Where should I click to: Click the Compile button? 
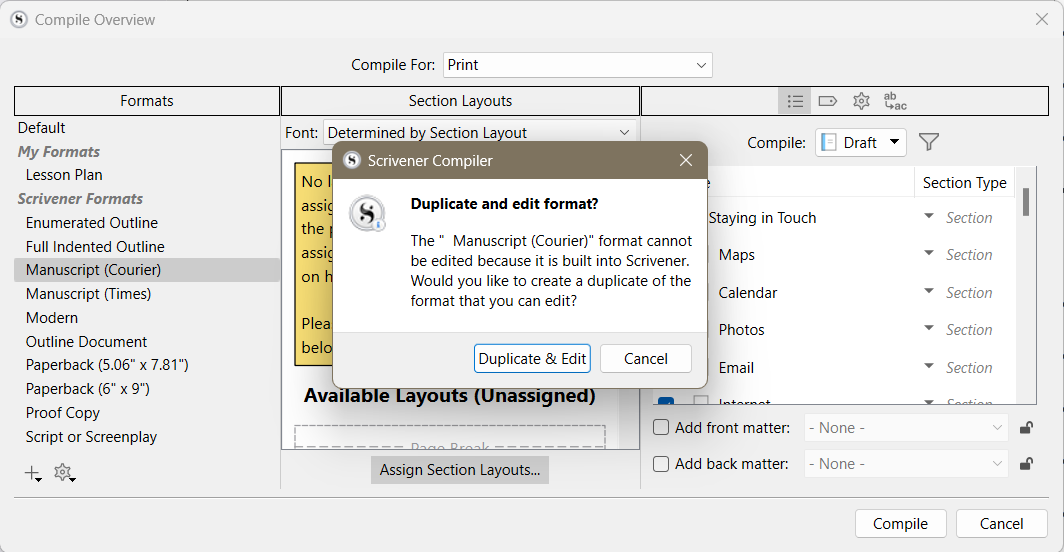click(900, 523)
